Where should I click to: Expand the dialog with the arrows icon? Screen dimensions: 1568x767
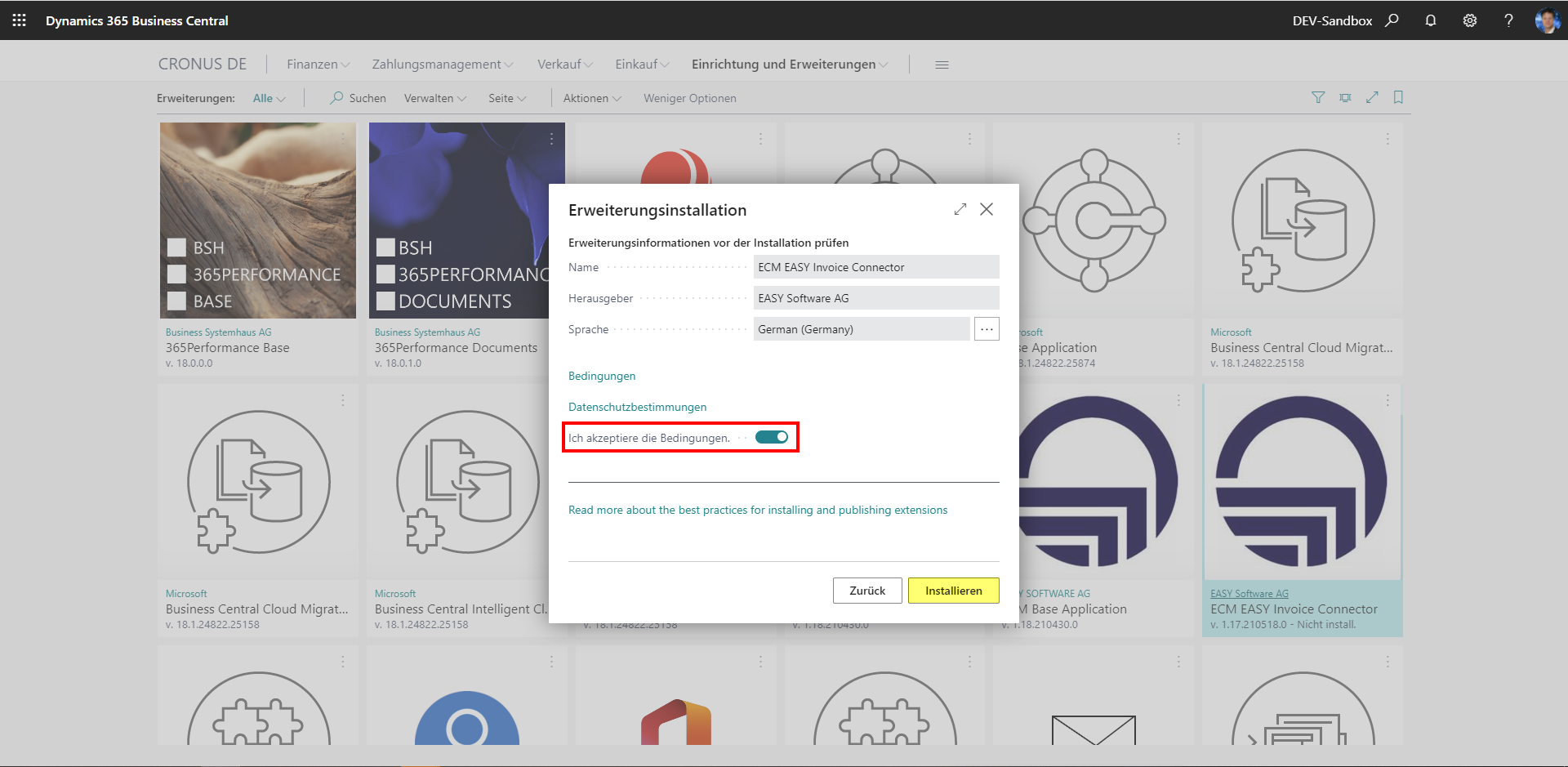960,210
